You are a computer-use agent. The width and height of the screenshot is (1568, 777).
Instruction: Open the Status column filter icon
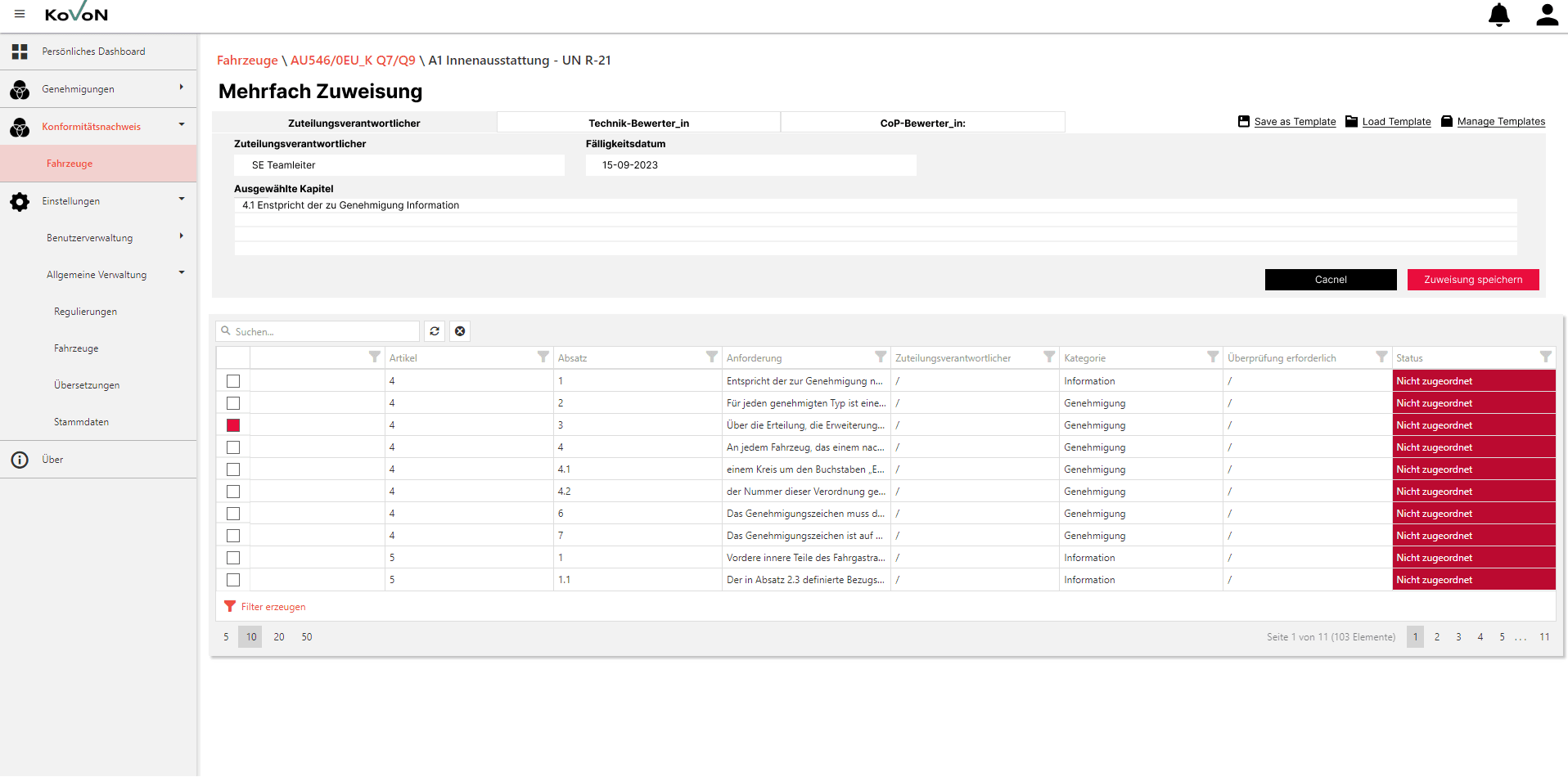[x=1545, y=357]
